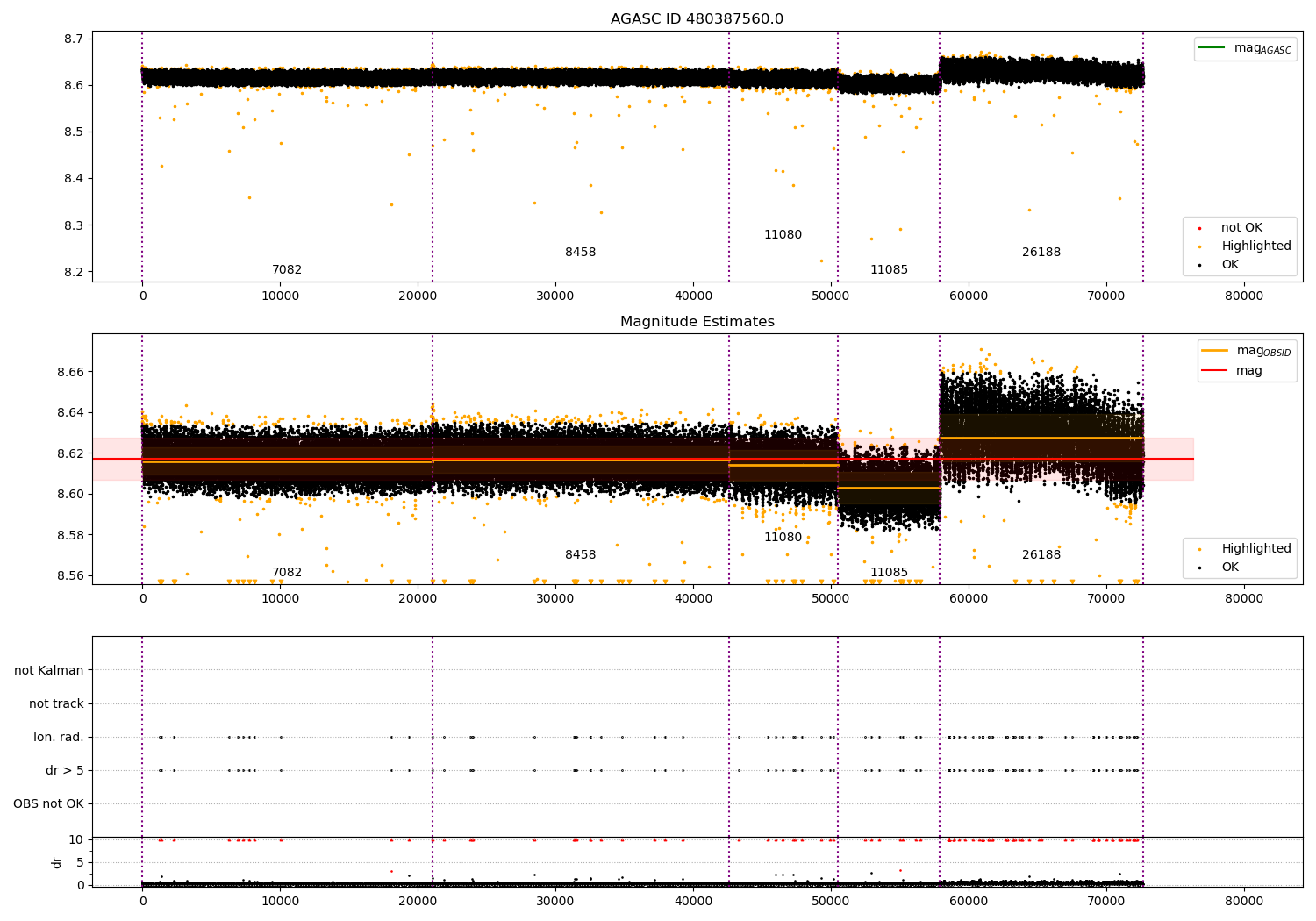Click the 8.3 y-axis tick of top plot
Image resolution: width=1316 pixels, height=921 pixels.
[74, 225]
